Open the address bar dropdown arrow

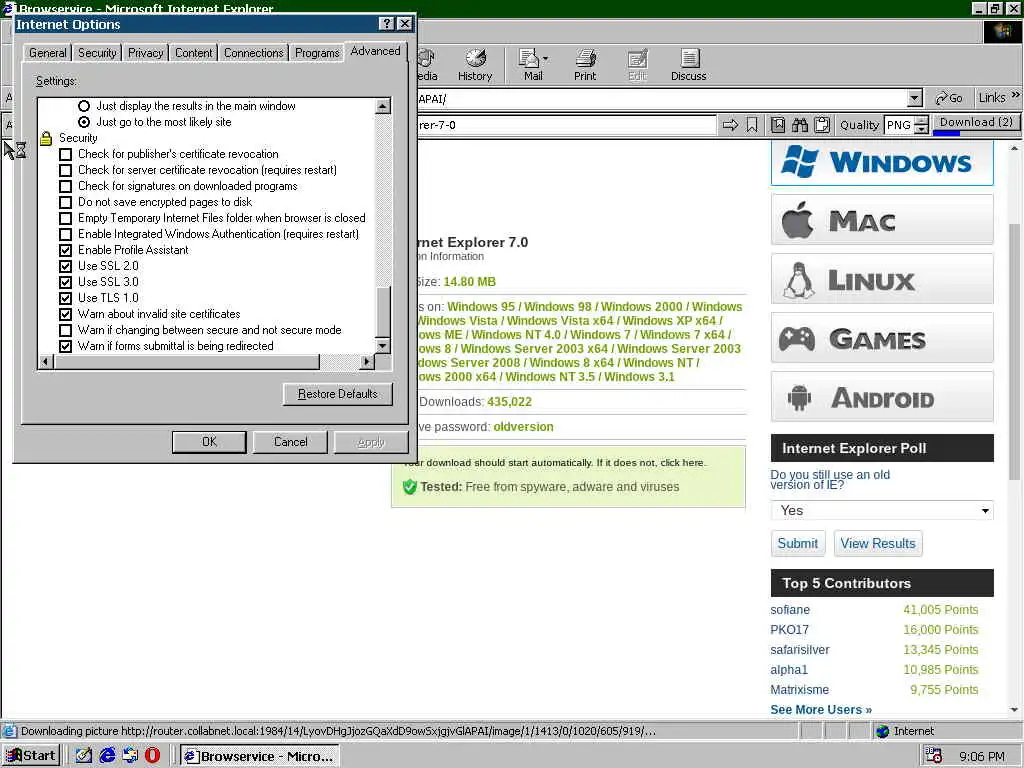click(915, 99)
